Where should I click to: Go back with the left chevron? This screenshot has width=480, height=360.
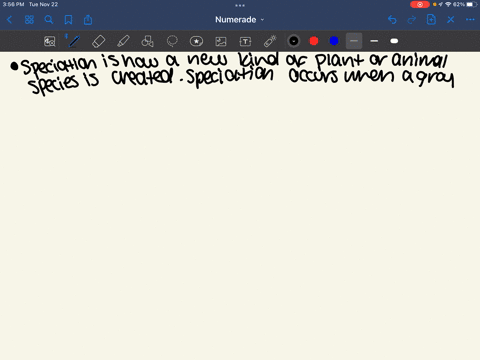point(9,20)
